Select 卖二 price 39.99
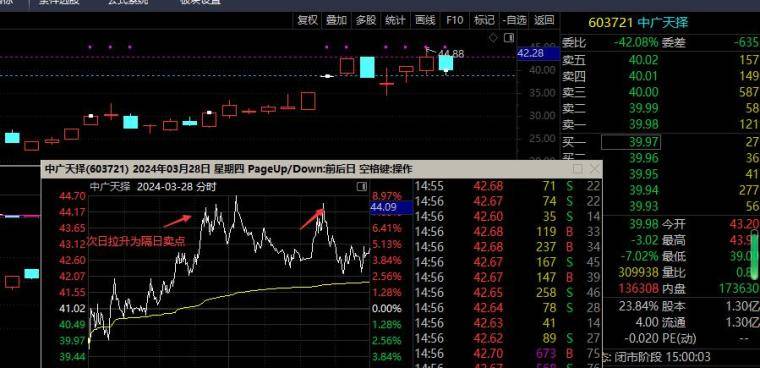This screenshot has width=760, height=368. [644, 108]
